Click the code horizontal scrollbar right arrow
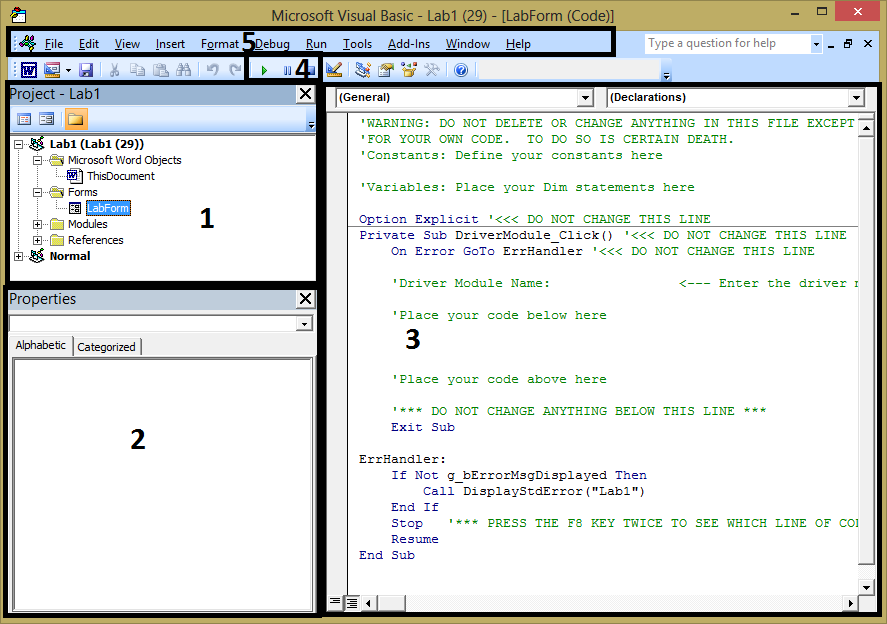The height and width of the screenshot is (624, 887). tap(850, 603)
